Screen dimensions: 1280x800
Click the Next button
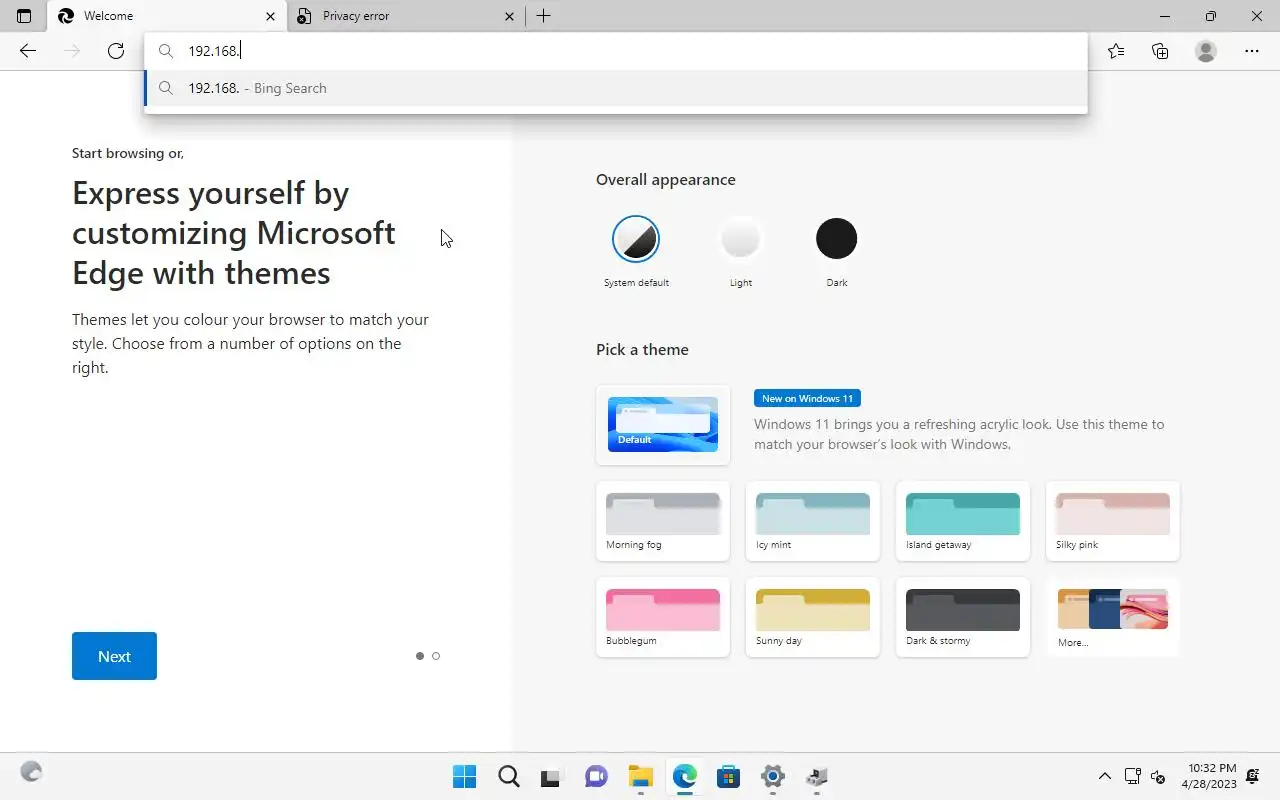coord(114,656)
